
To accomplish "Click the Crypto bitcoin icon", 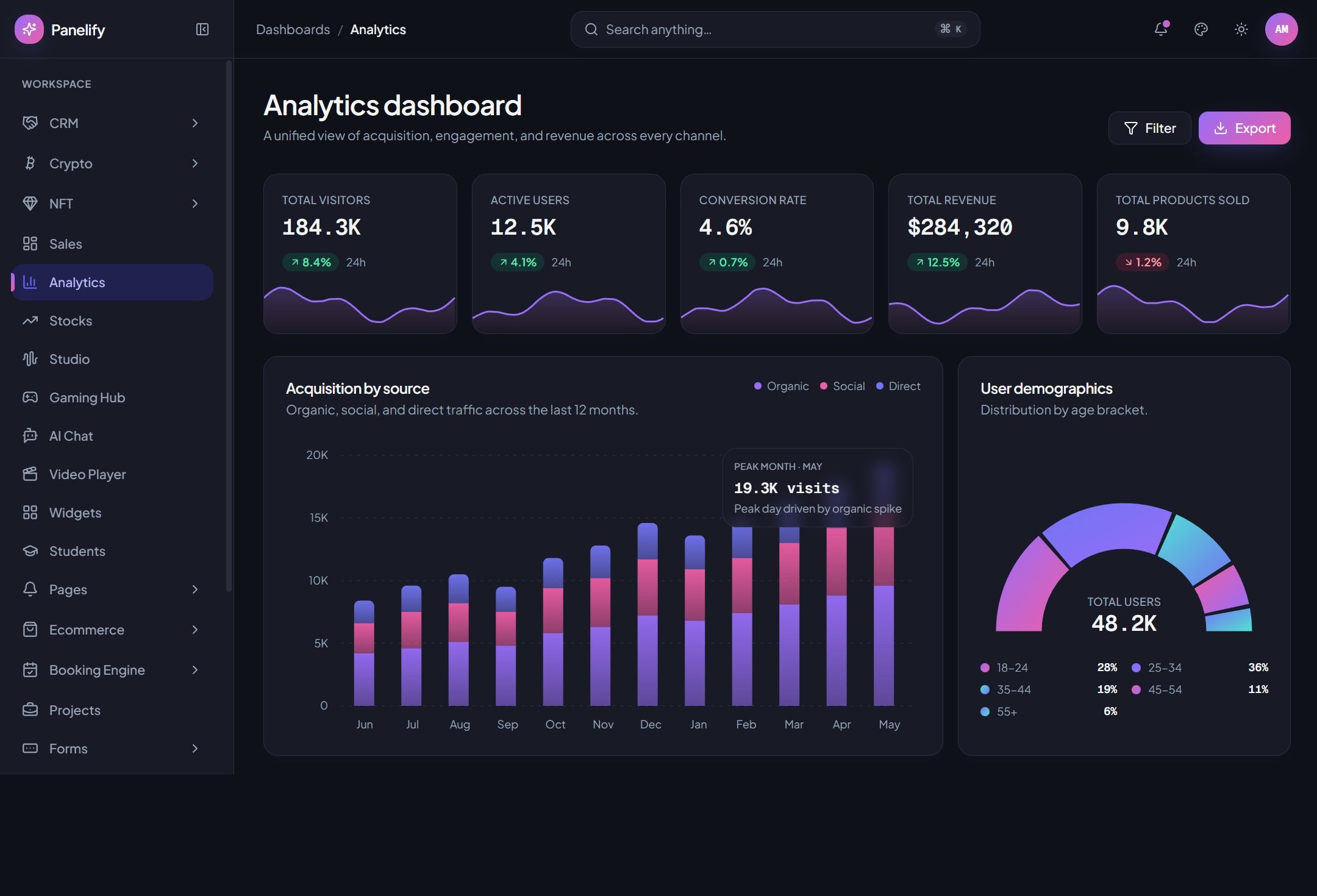I will point(30,163).
